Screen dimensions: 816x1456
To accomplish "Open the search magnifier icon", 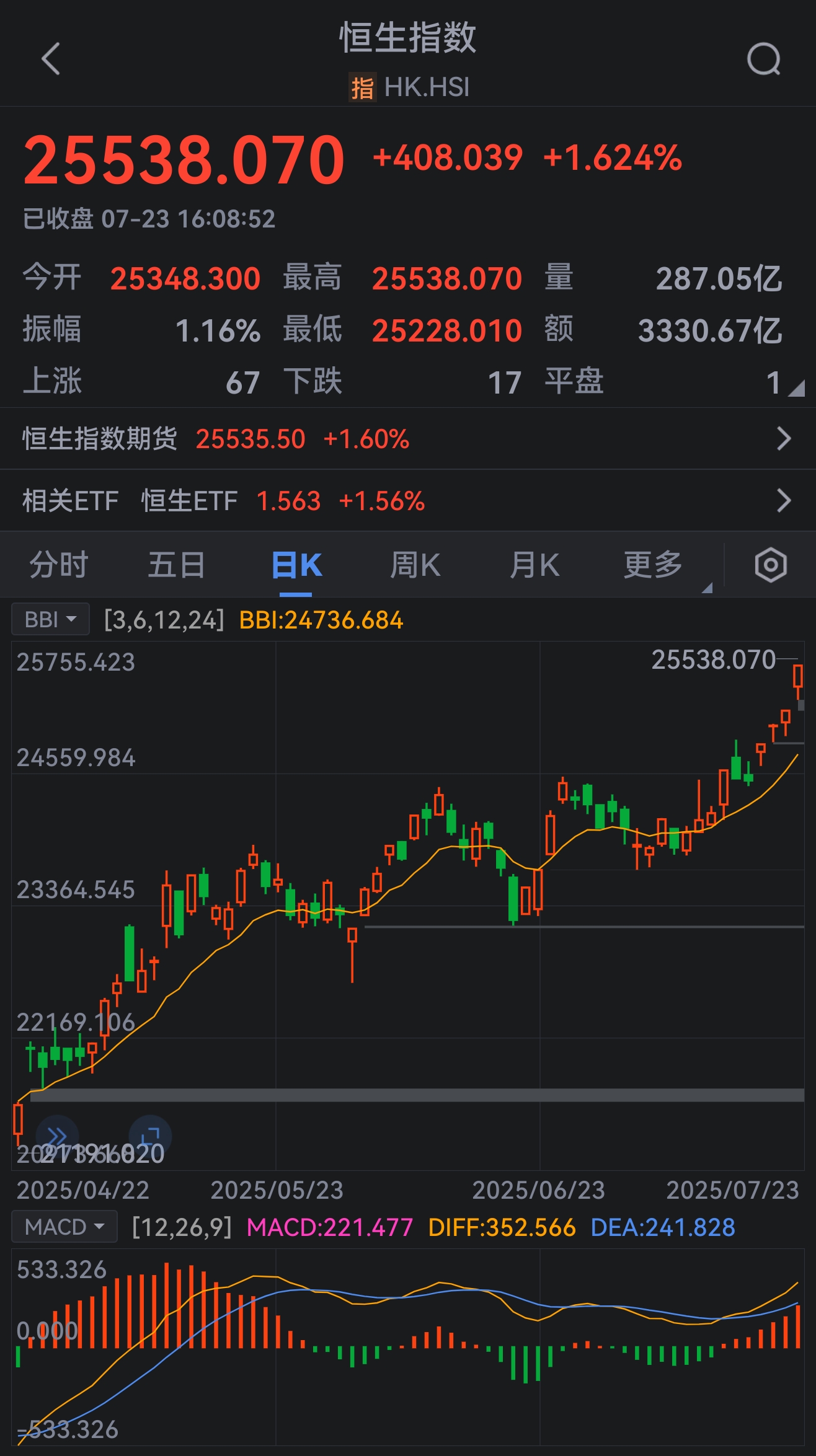I will 764,59.
